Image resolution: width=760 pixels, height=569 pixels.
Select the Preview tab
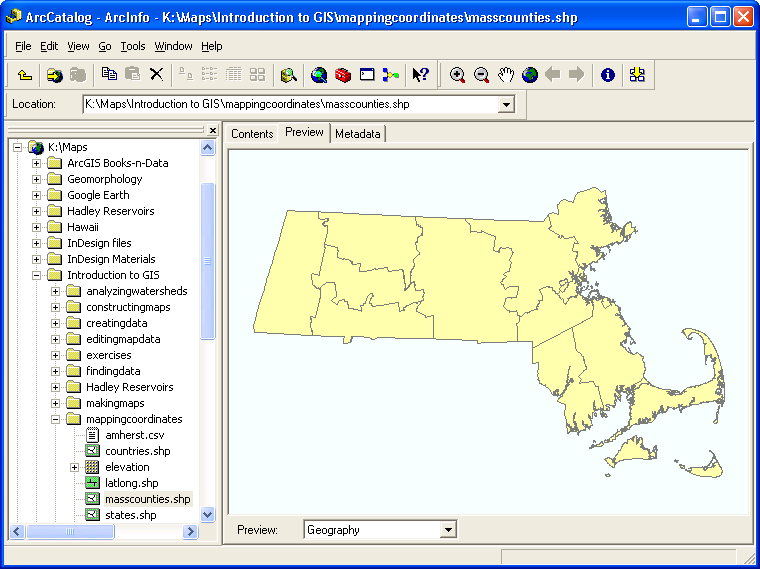pos(304,132)
